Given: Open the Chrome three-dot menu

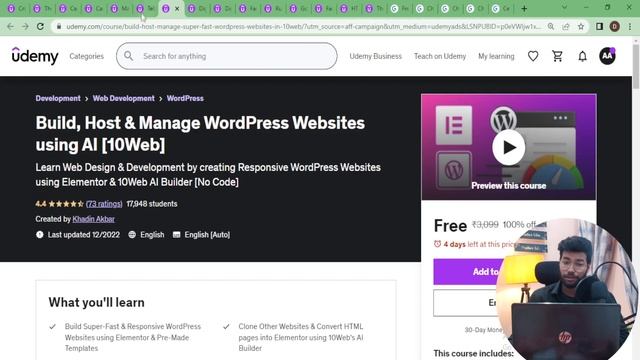Looking at the screenshot, I should pos(630,27).
